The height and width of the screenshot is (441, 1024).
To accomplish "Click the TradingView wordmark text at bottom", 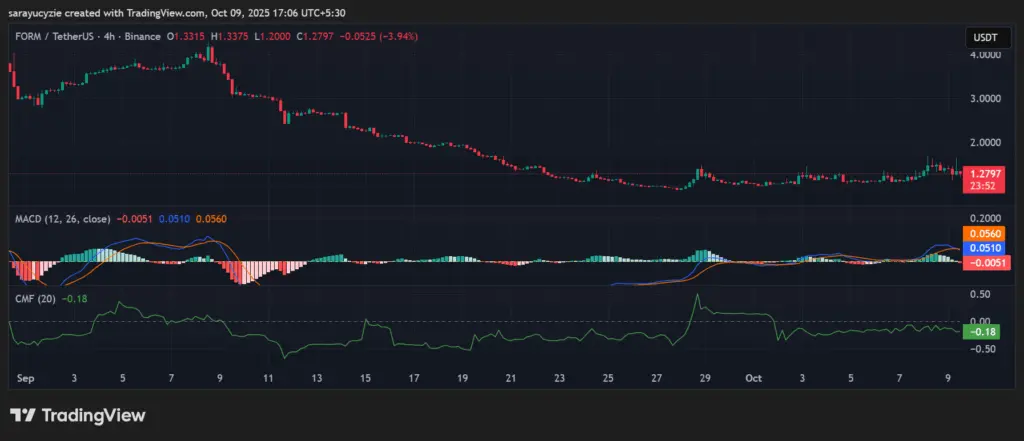I will 92,415.
